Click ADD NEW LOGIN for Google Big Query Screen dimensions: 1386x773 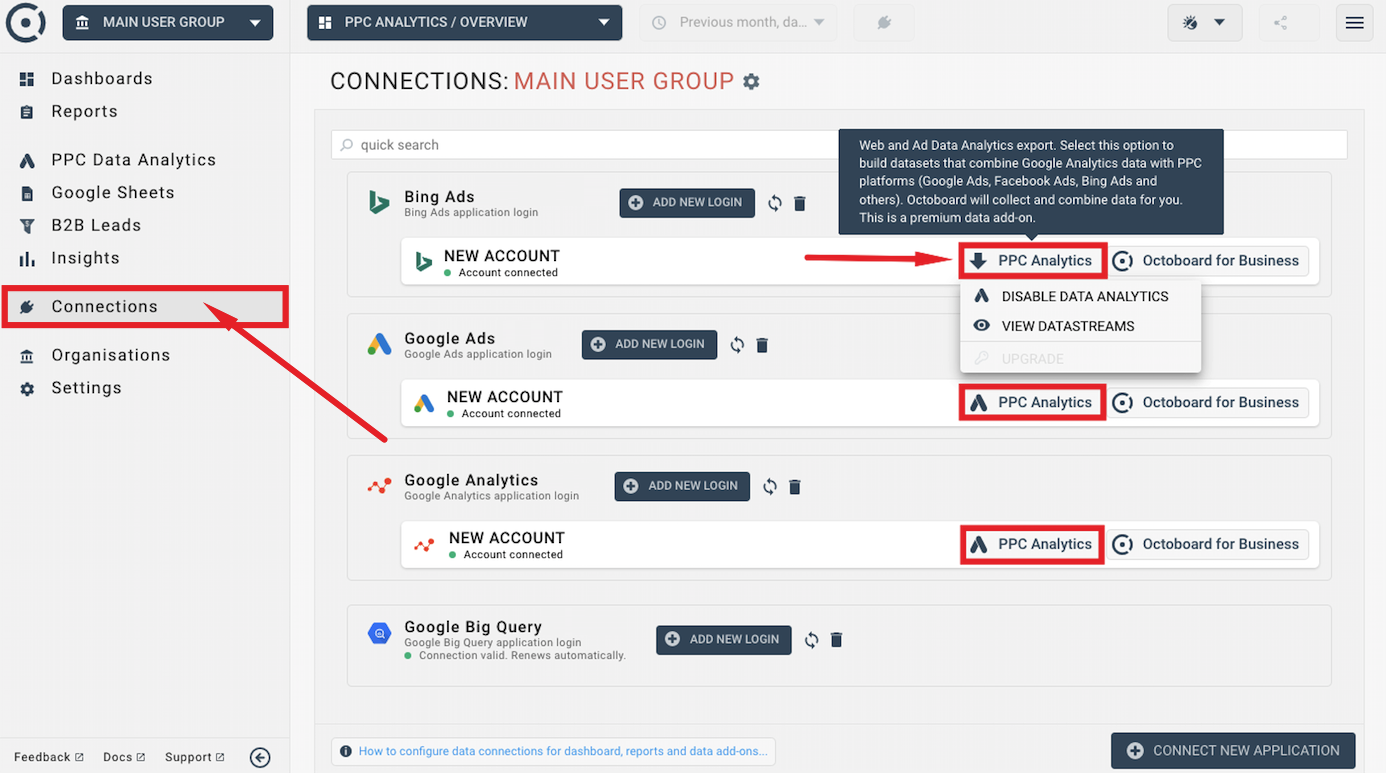(x=723, y=640)
